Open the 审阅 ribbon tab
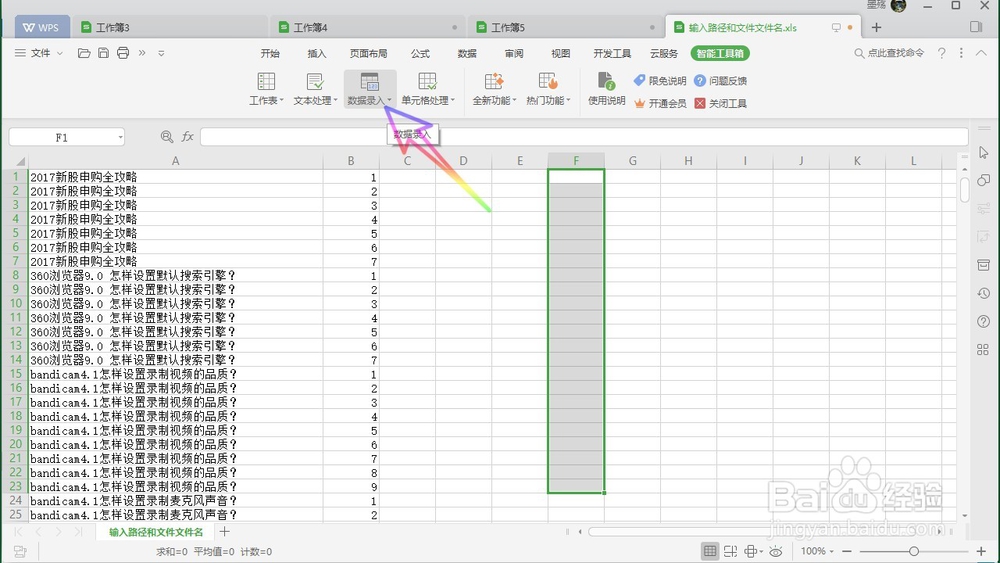 click(514, 54)
